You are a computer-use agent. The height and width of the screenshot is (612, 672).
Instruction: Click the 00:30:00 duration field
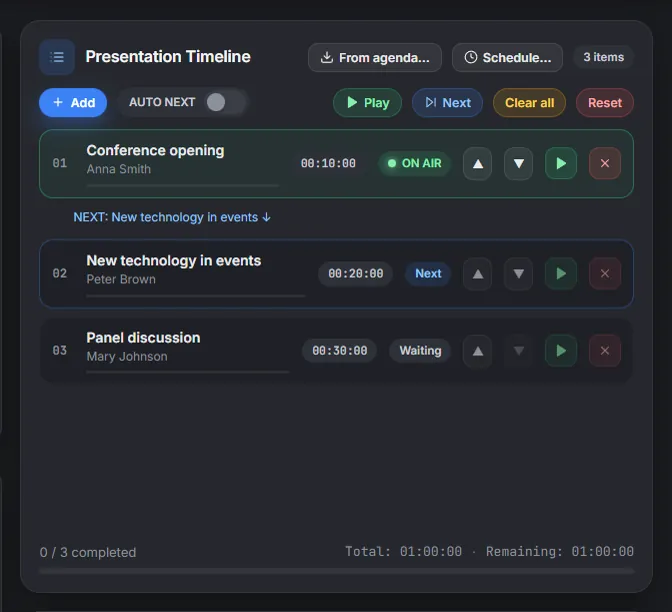[339, 351]
